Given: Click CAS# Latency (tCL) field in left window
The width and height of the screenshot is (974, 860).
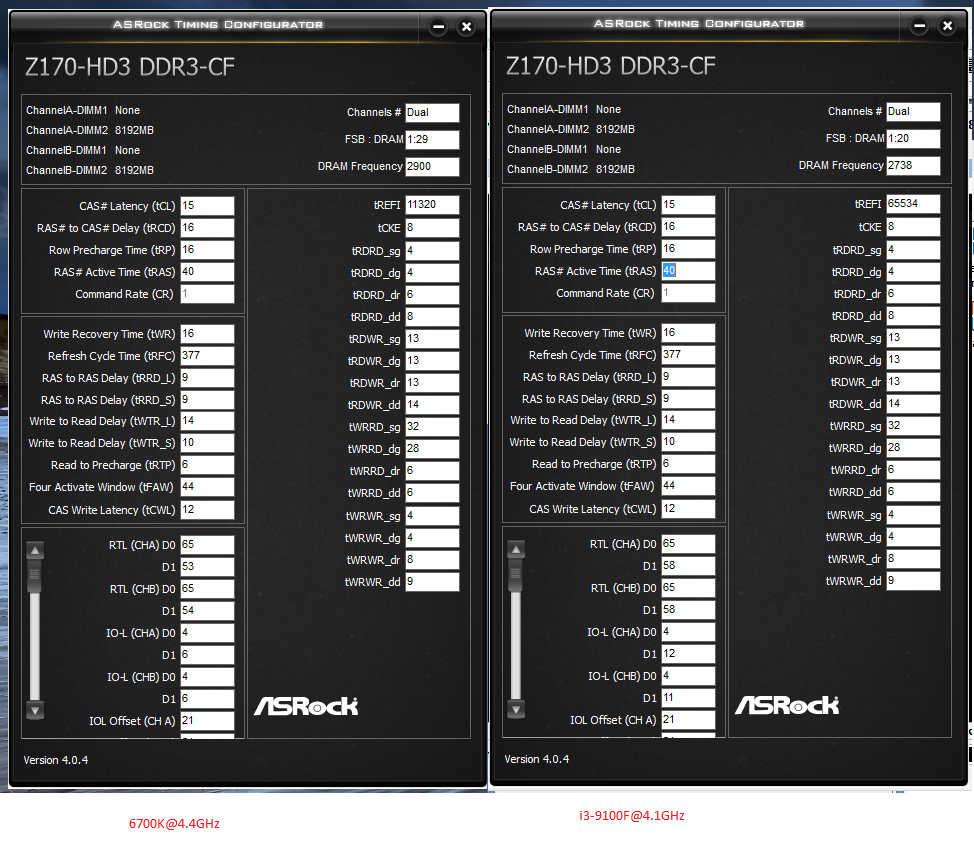Looking at the screenshot, I should click(207, 206).
